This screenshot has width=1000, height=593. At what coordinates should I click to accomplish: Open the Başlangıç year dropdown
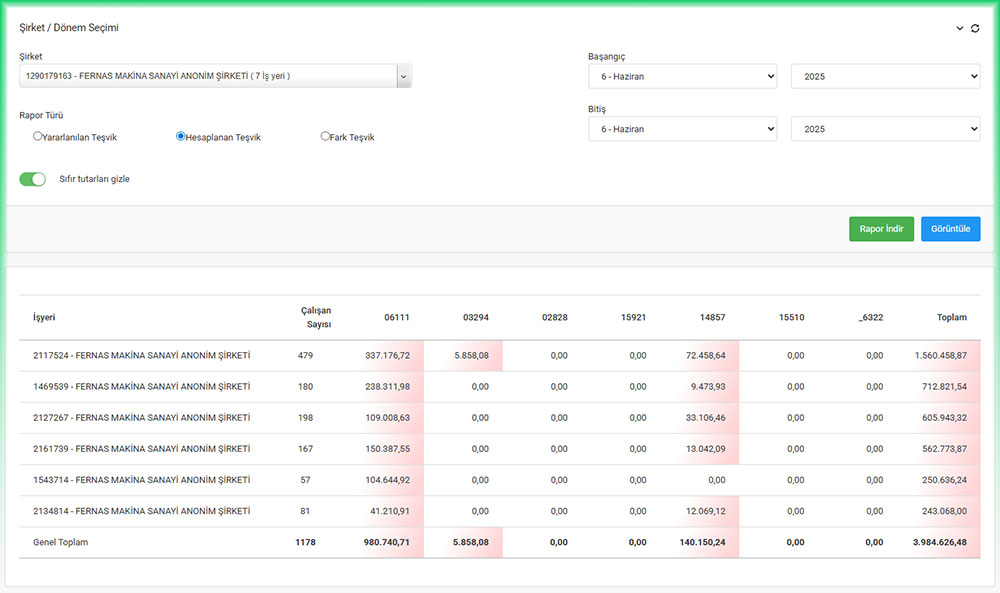point(885,76)
